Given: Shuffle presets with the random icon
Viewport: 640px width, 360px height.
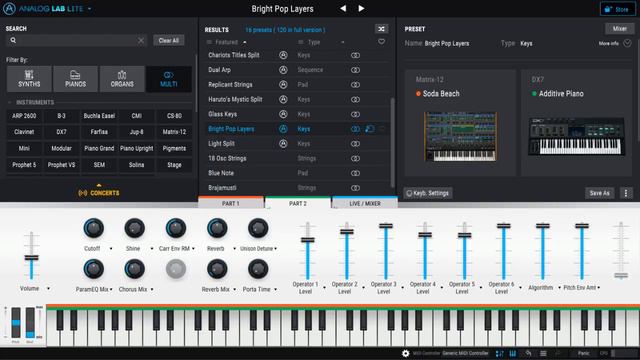Looking at the screenshot, I should point(381,29).
